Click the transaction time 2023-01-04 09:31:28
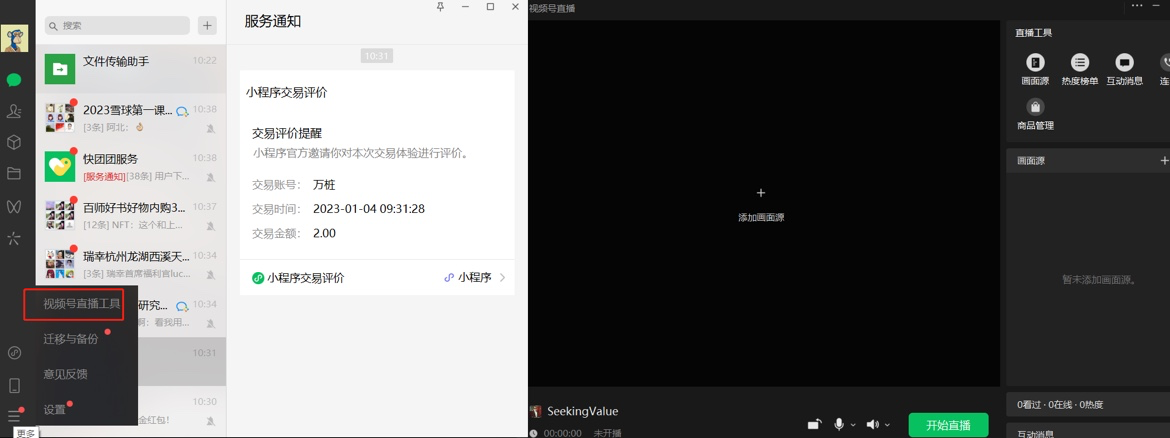Image resolution: width=1170 pixels, height=438 pixels. pyautogui.click(x=369, y=209)
